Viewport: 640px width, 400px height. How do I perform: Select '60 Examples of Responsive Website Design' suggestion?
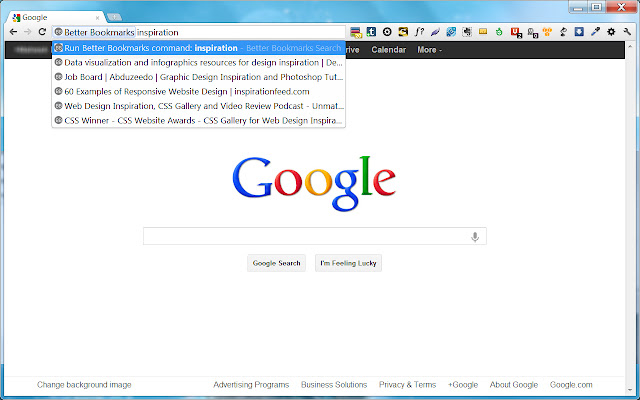[199, 91]
